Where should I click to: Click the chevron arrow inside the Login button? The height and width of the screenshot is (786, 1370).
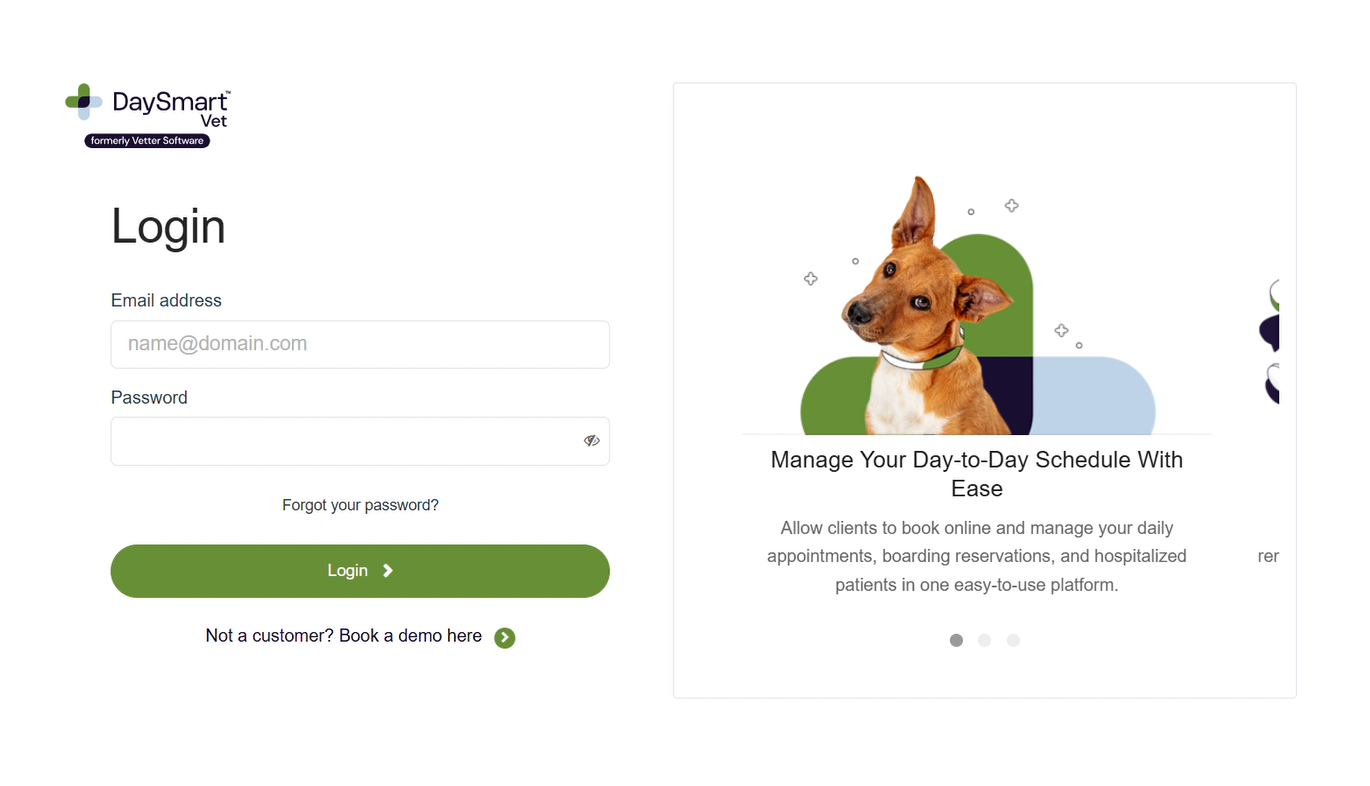(388, 571)
